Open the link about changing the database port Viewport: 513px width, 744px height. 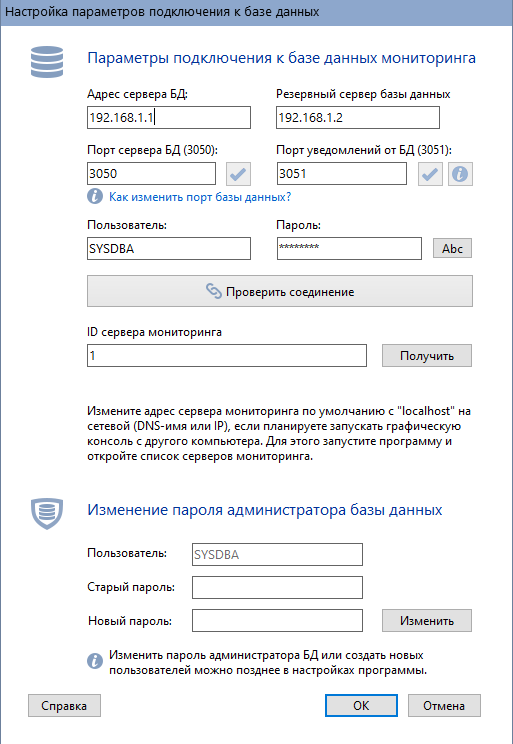pyautogui.click(x=200, y=197)
